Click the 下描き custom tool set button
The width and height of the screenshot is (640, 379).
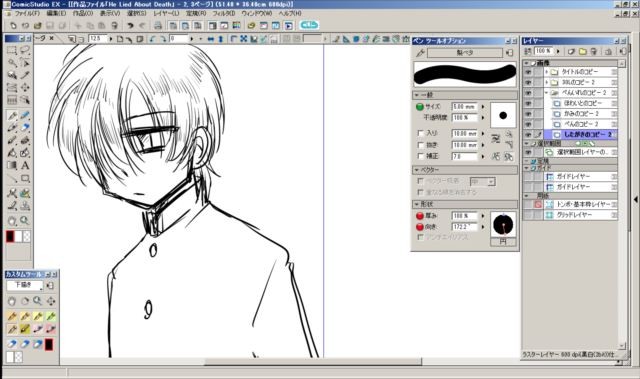[x=24, y=285]
